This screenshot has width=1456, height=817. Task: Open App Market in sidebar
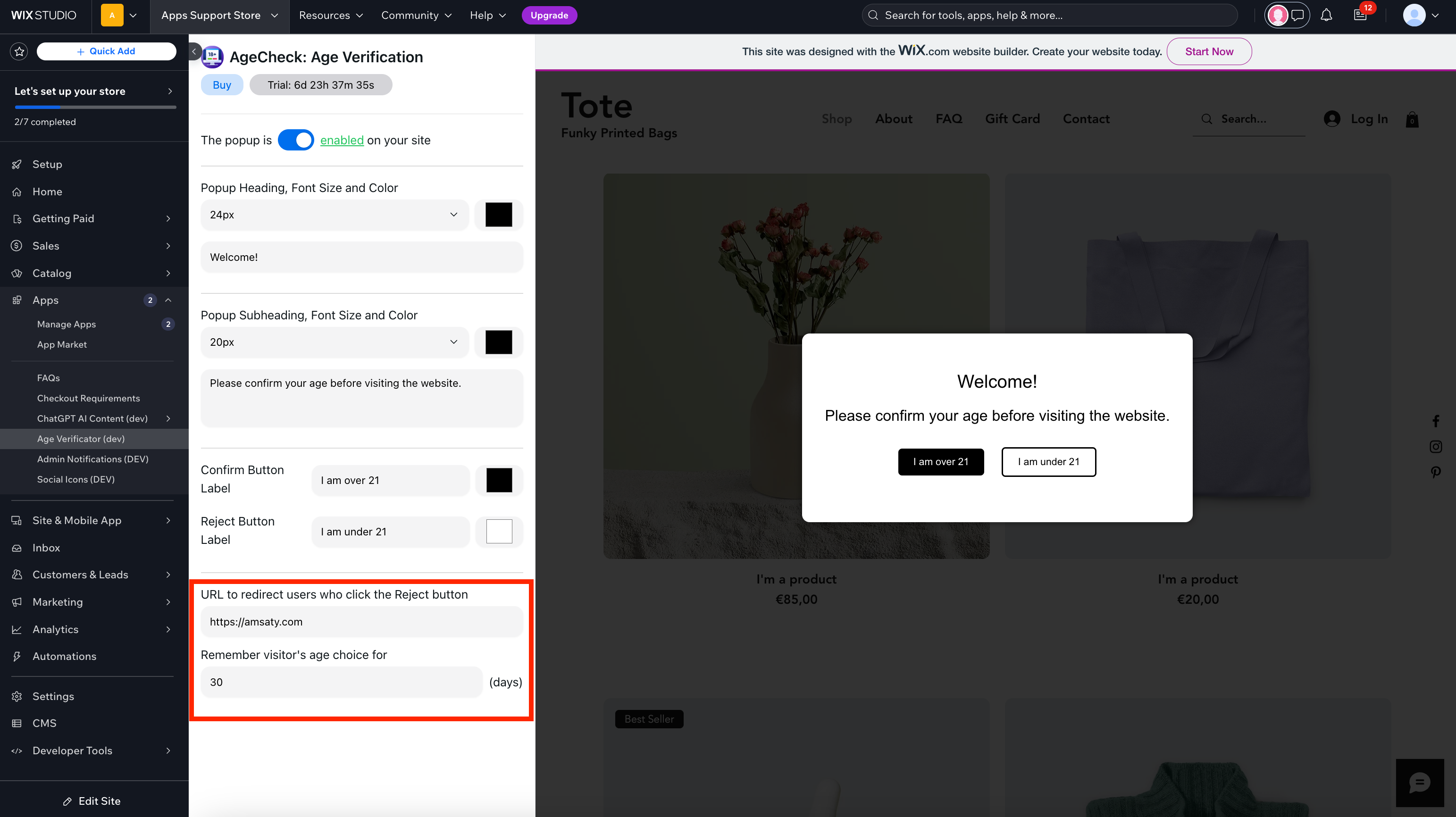click(x=62, y=345)
